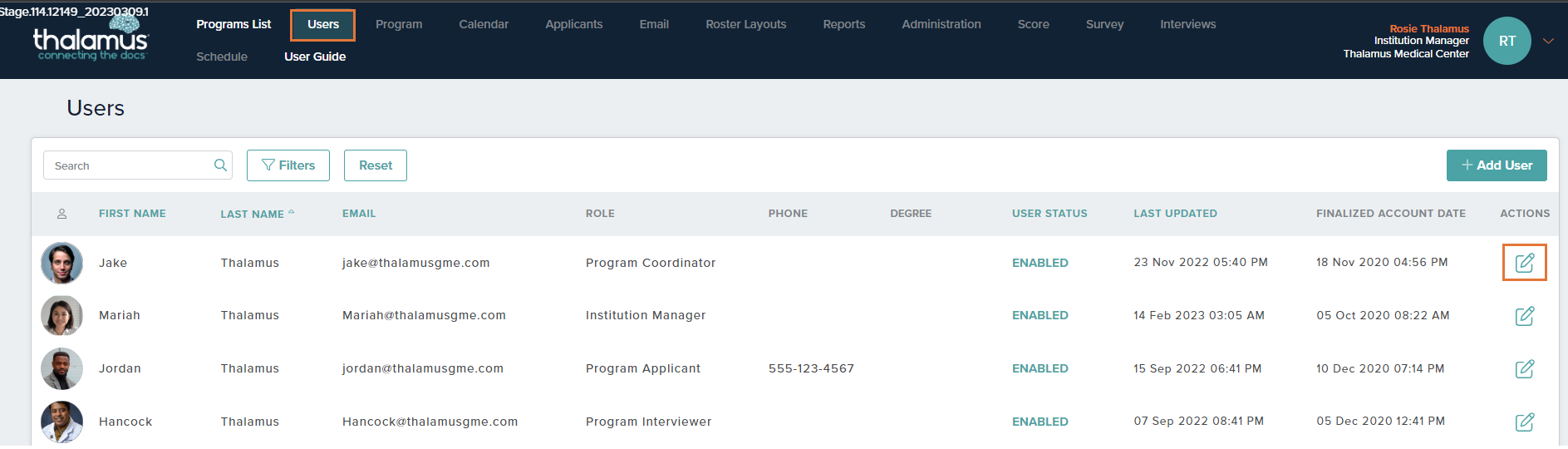Open the Users tab

point(323,24)
